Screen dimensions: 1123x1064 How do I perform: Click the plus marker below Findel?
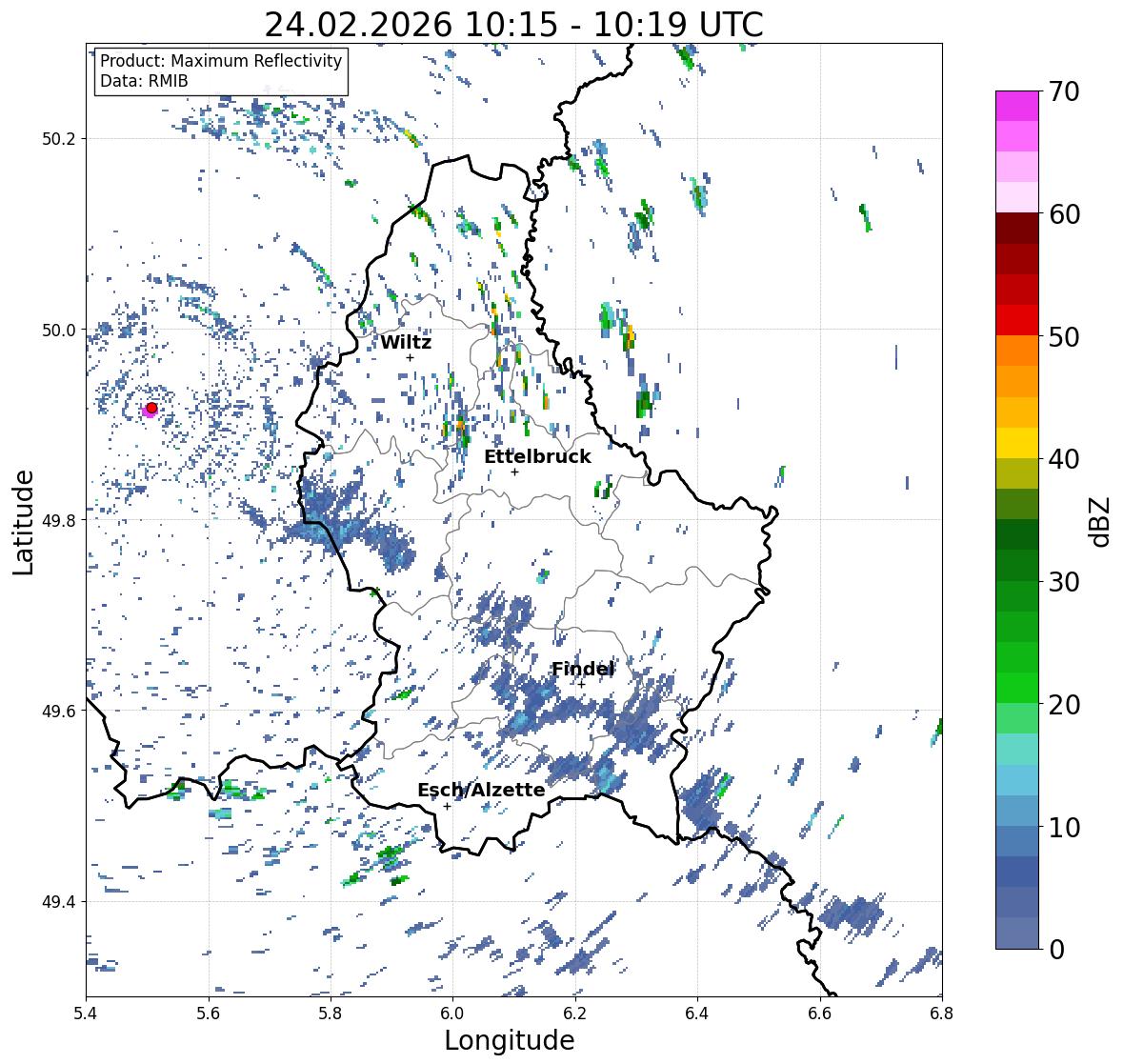(x=581, y=685)
